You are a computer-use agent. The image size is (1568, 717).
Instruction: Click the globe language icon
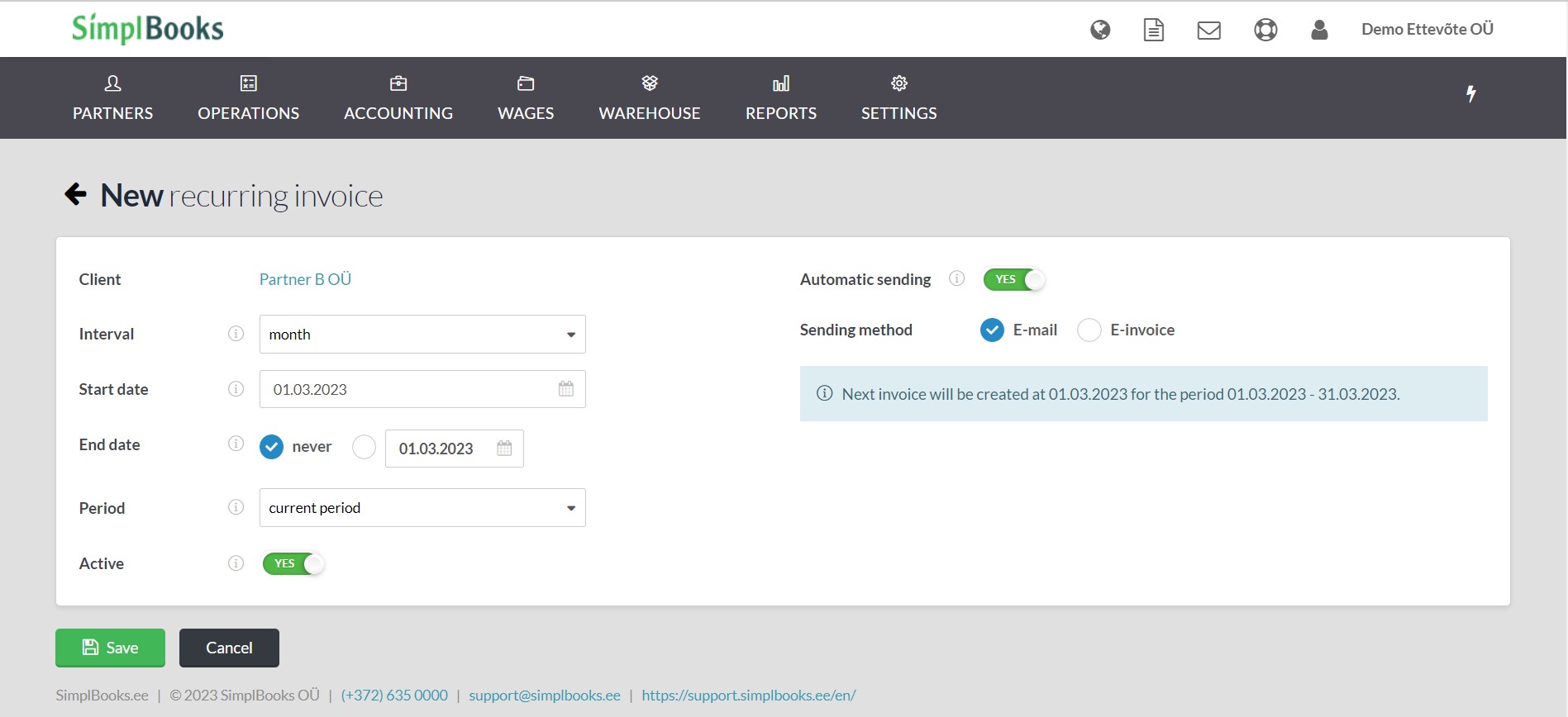tap(1100, 30)
